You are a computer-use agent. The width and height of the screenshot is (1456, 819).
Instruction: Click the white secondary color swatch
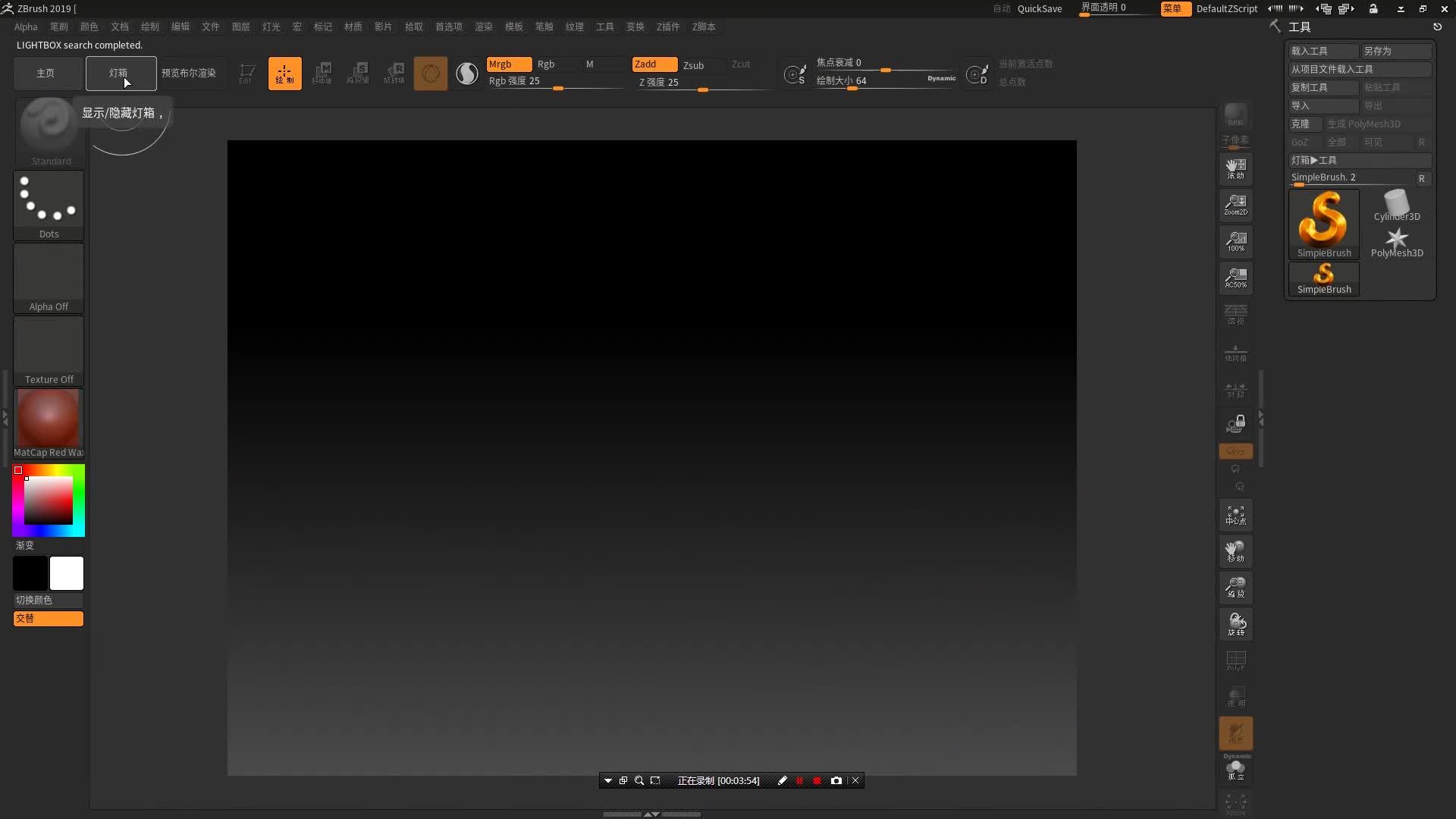67,573
